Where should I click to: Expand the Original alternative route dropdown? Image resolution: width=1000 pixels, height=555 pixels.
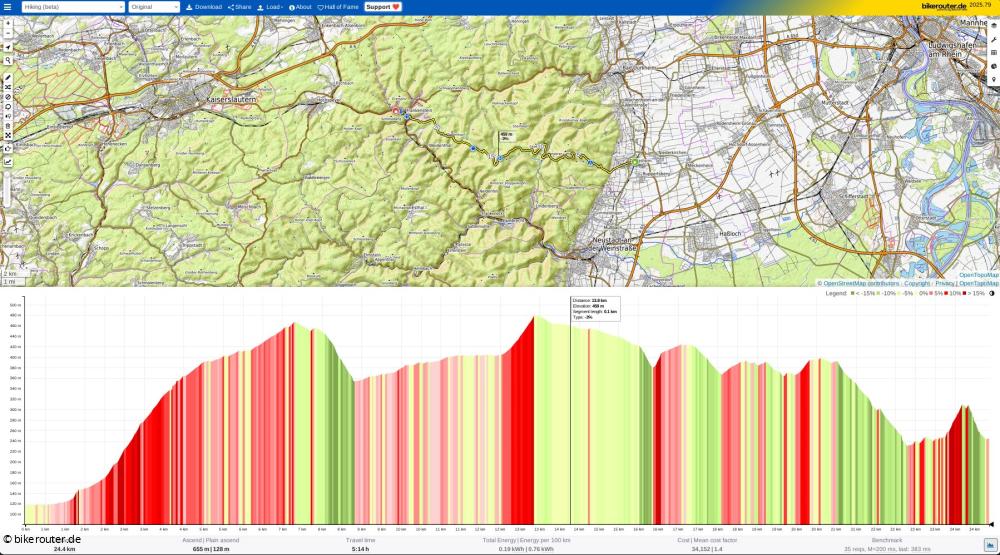pos(155,7)
